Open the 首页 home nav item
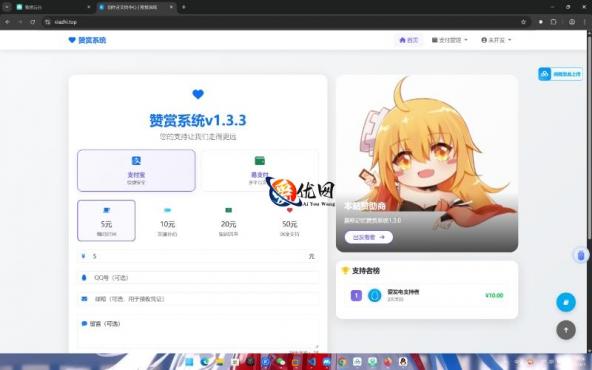 click(409, 40)
